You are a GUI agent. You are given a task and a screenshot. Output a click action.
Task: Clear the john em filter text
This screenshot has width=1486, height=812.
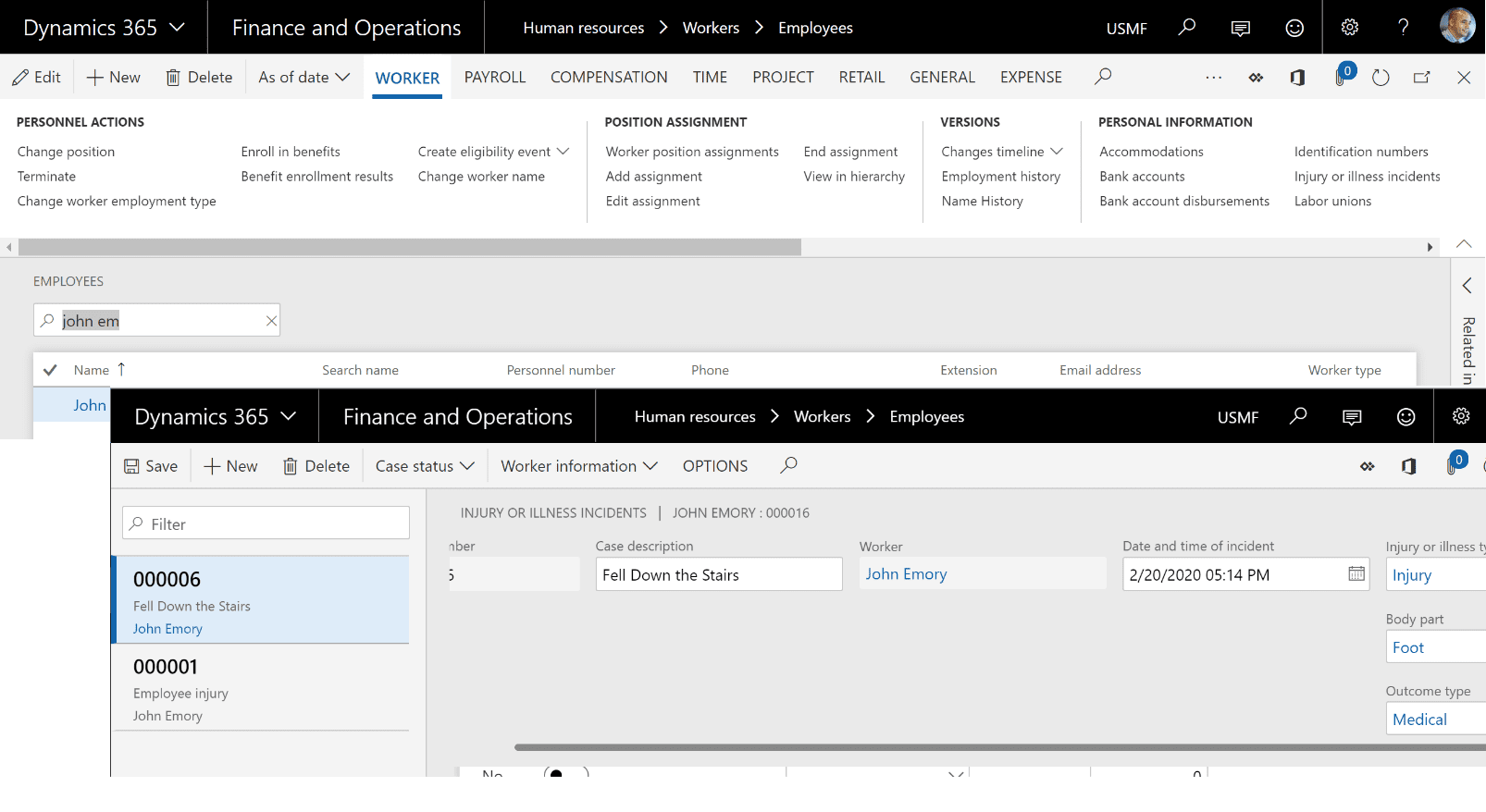(271, 321)
